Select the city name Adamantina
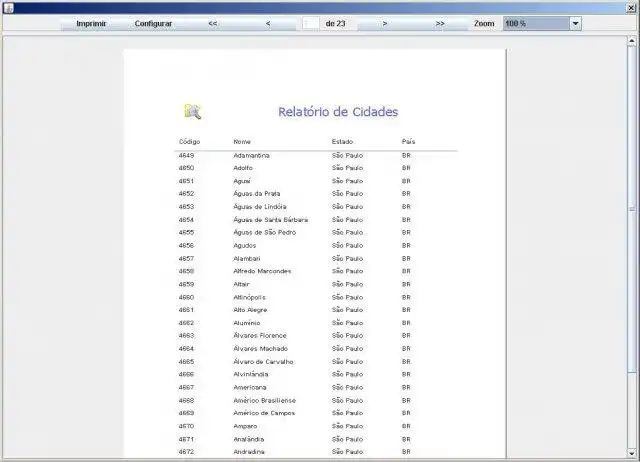The image size is (640, 462). coord(251,155)
